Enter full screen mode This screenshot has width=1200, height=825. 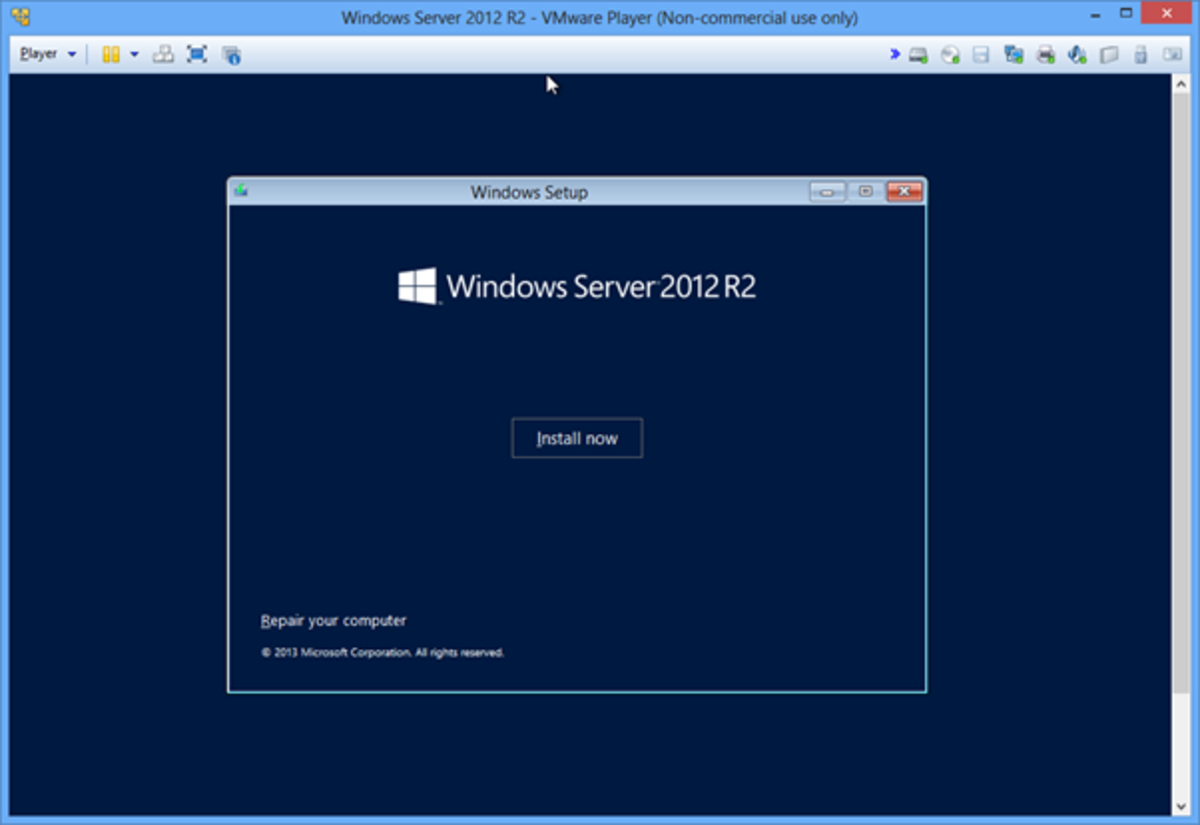[x=197, y=54]
